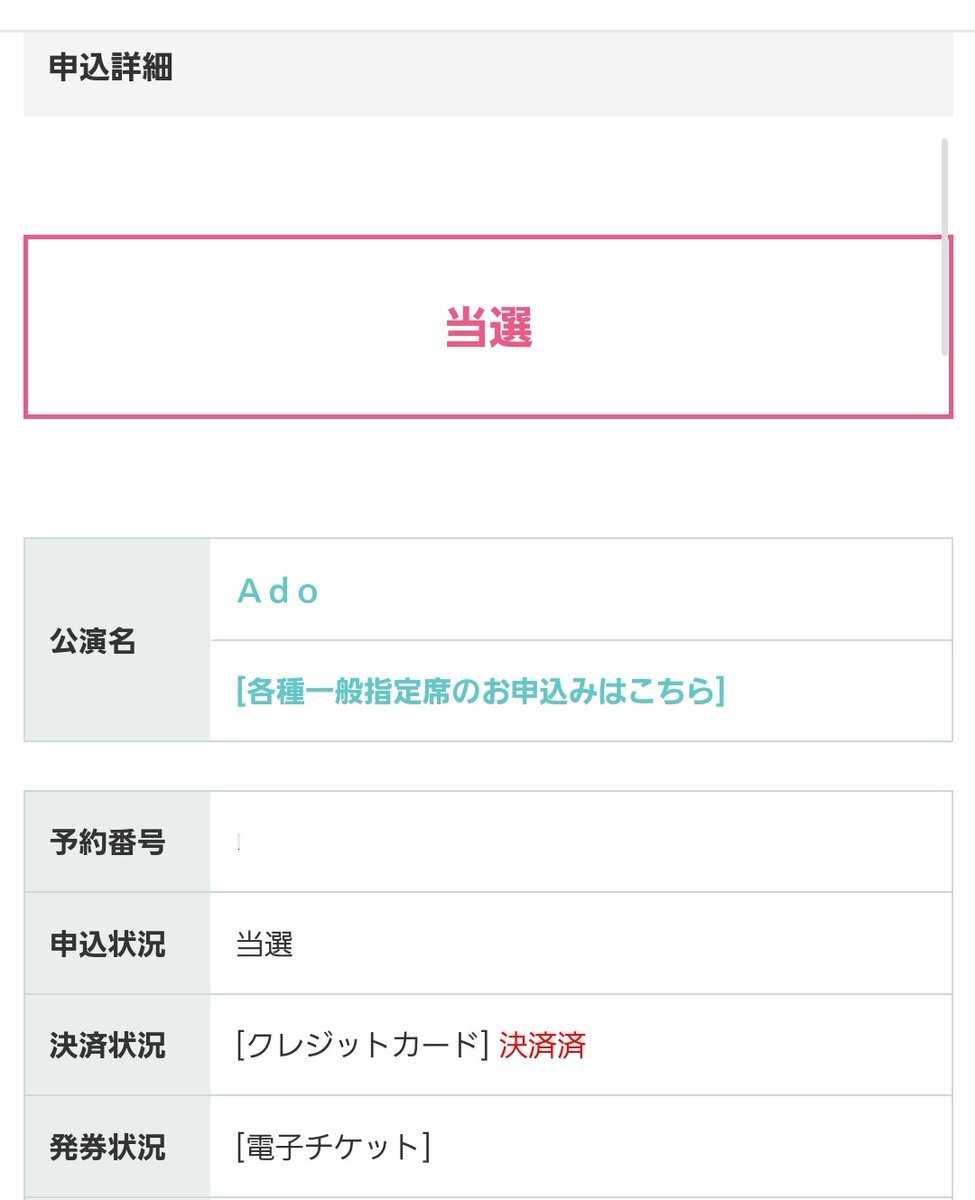
Task: Click the white bar above 申込詳細 header
Action: coord(488,14)
